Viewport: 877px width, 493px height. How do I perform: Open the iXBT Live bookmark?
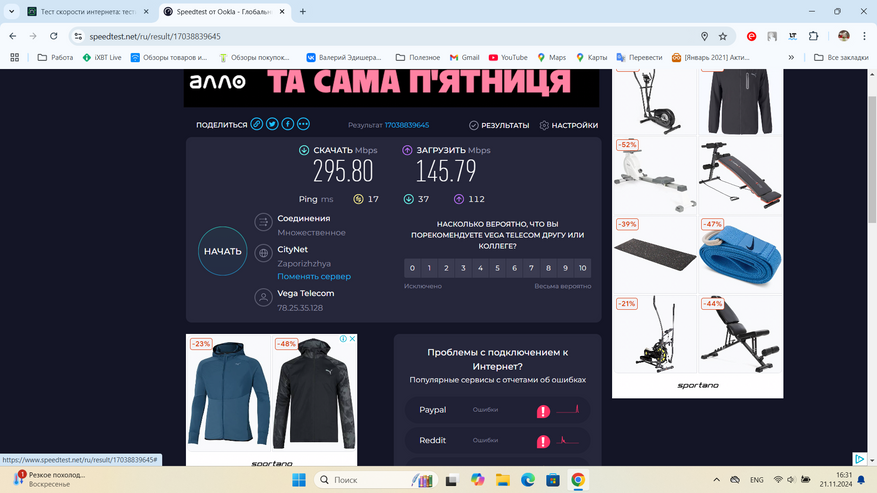pyautogui.click(x=102, y=57)
